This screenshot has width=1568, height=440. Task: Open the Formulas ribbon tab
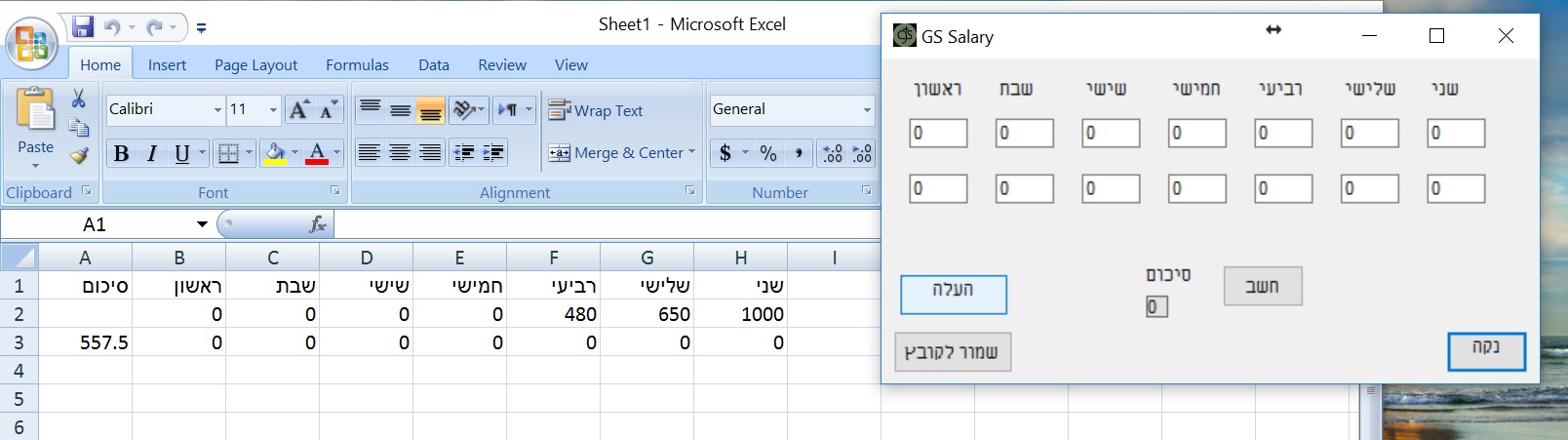[357, 64]
